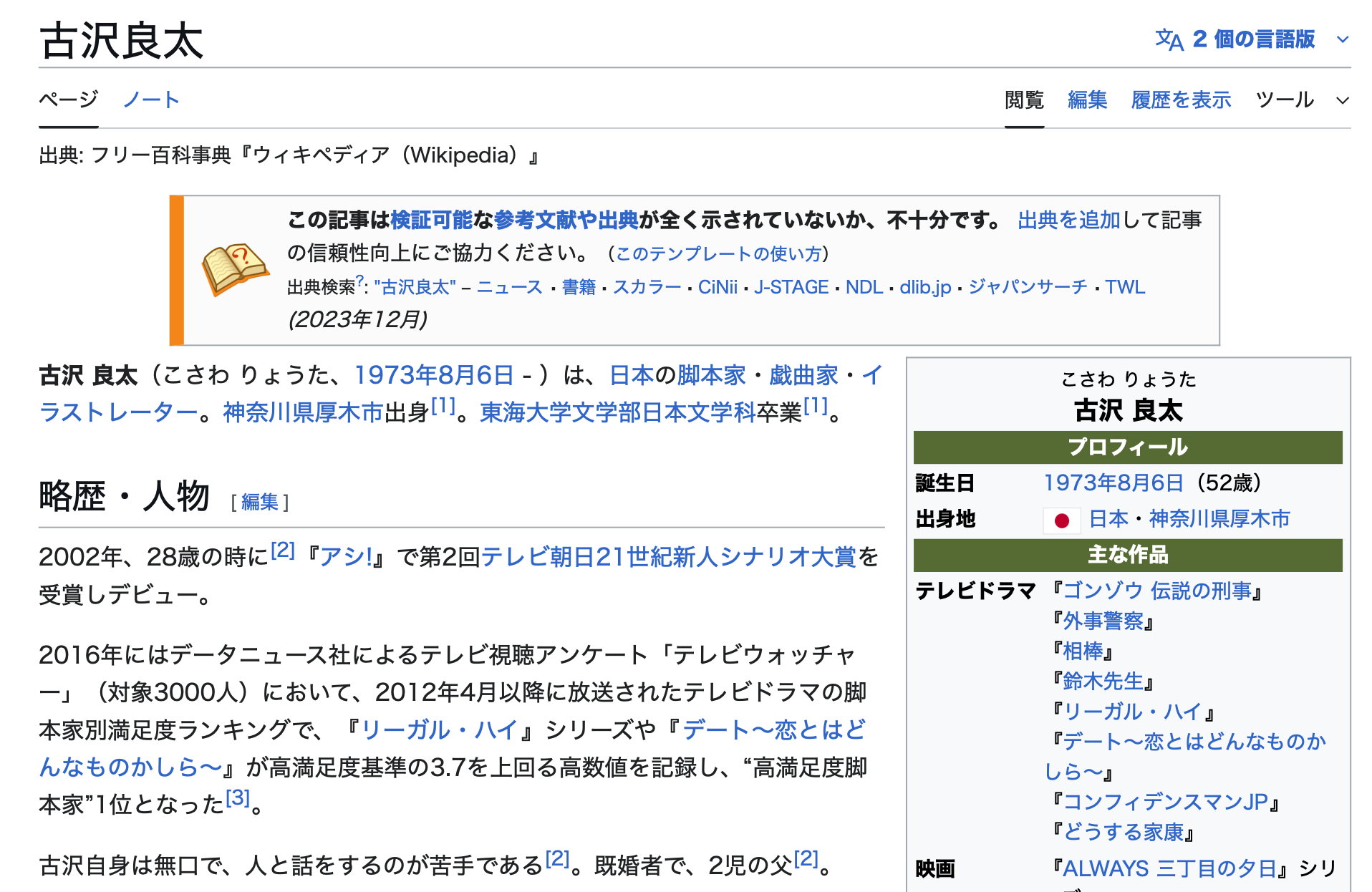Open the CiNii search link
The image size is (1372, 892).
click(x=718, y=287)
